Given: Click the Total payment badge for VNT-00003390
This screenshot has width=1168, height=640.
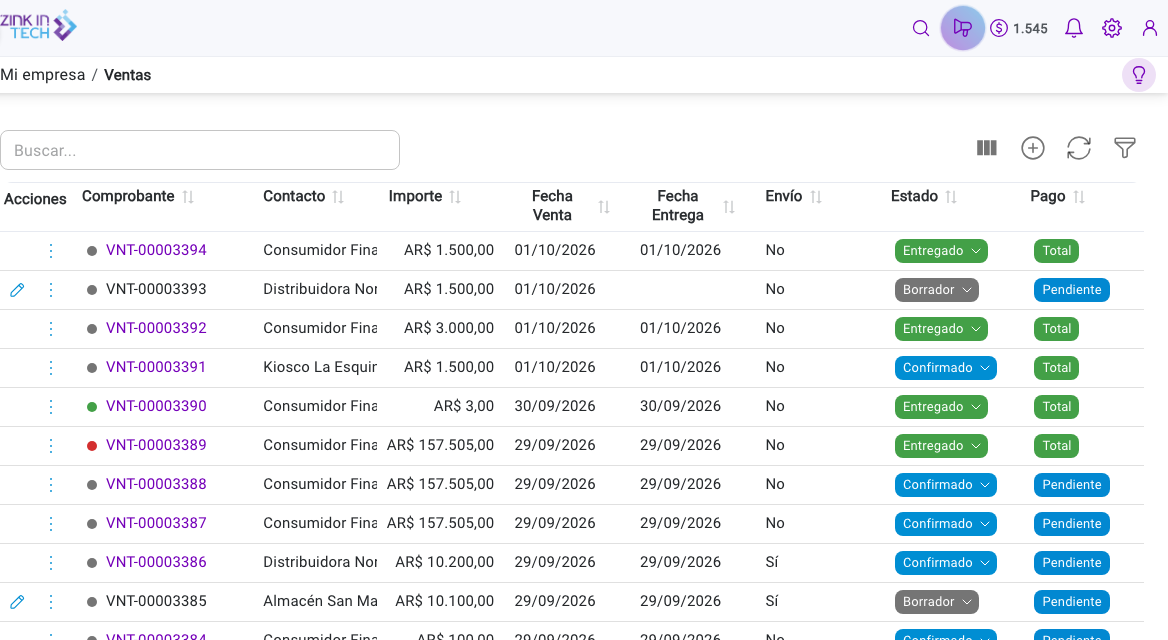Looking at the screenshot, I should coord(1056,407).
